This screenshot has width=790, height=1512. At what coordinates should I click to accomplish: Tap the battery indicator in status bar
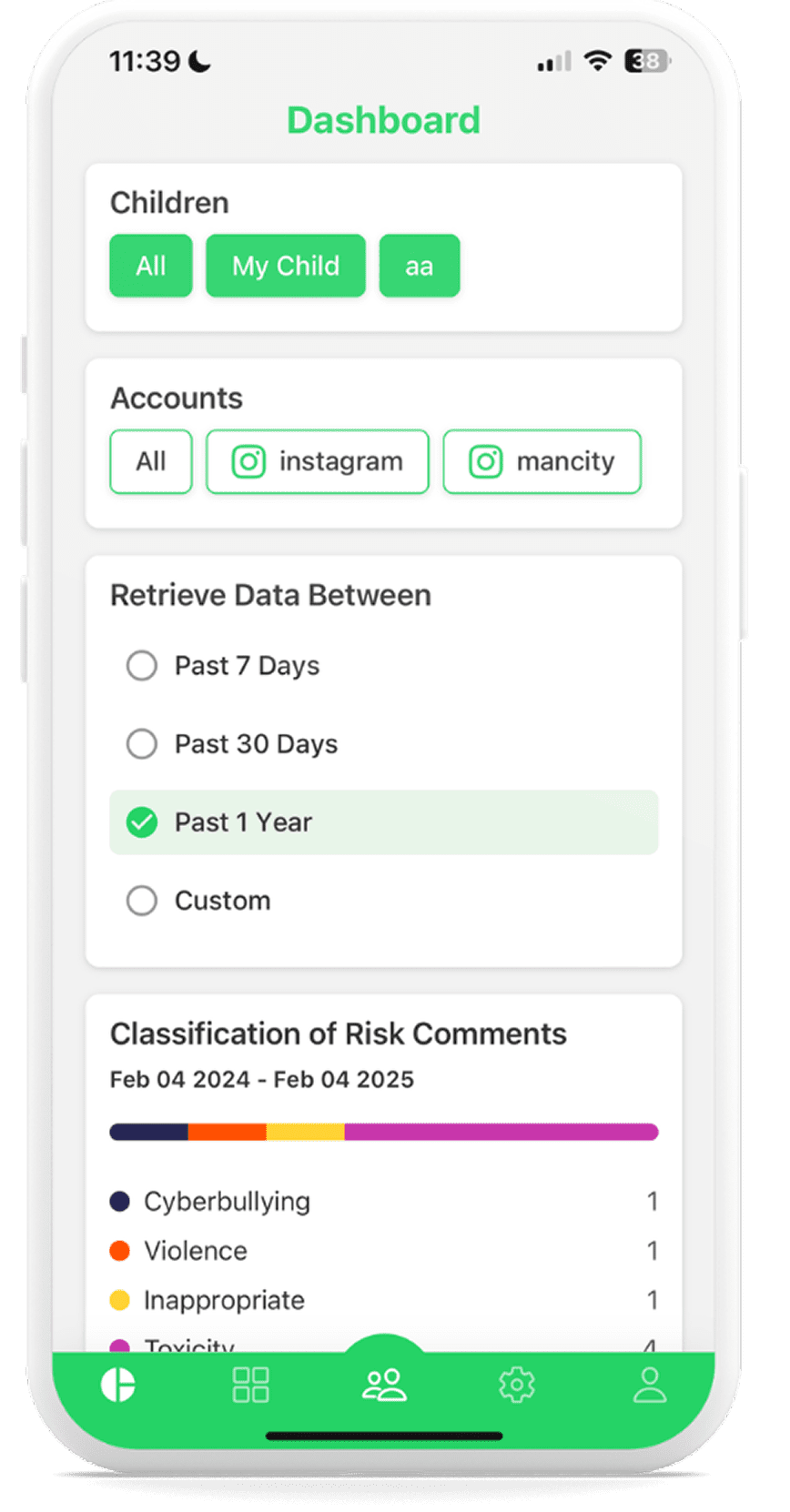pos(647,61)
